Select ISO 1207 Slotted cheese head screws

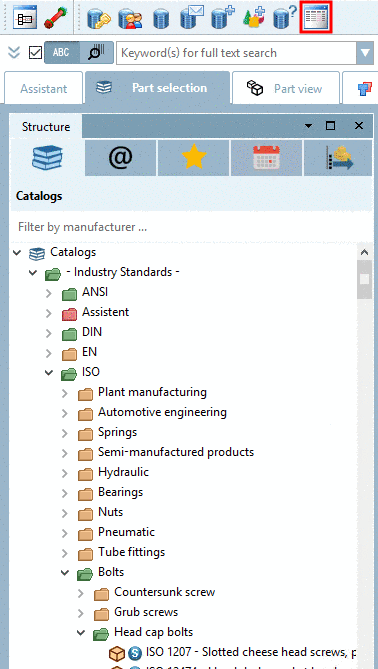pyautogui.click(x=251, y=652)
